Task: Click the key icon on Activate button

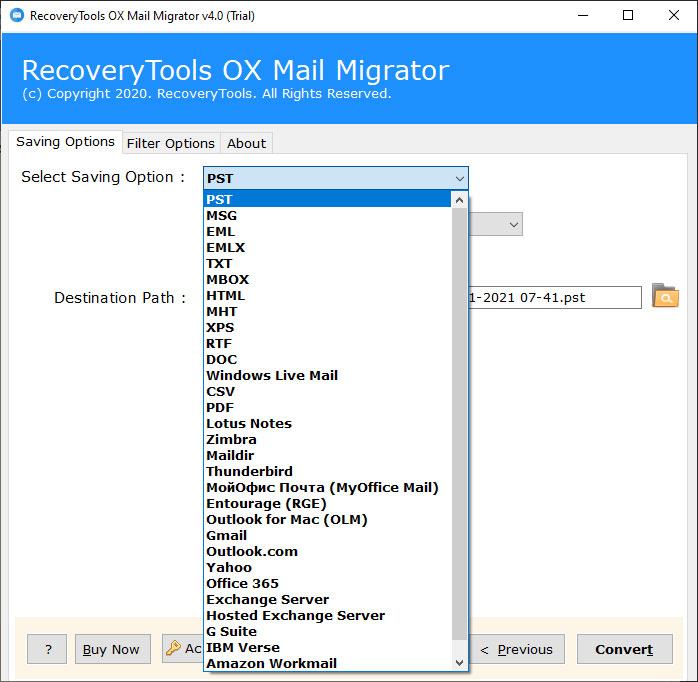Action: (x=173, y=648)
